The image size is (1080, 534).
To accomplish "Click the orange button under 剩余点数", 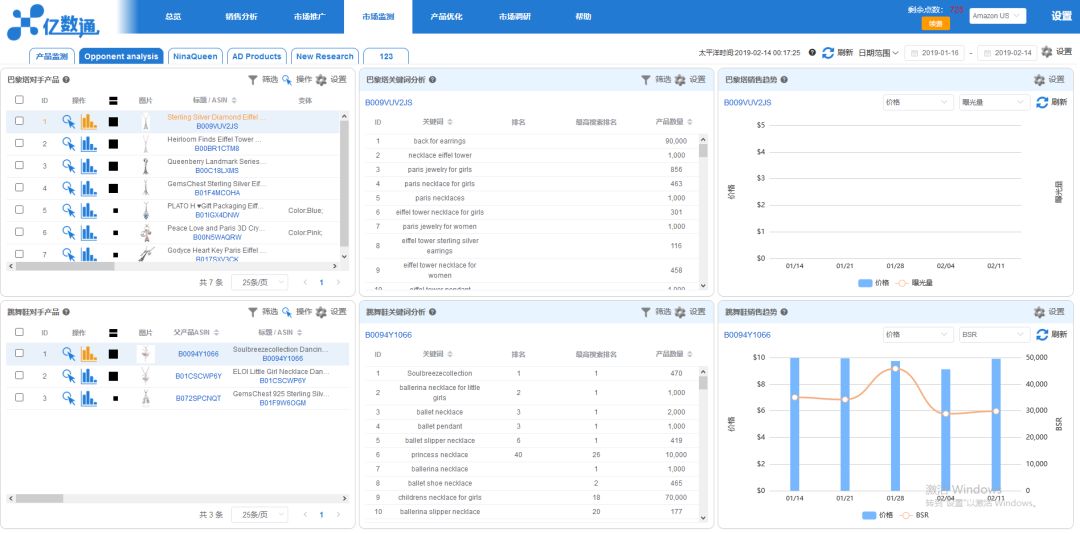I will point(935,23).
